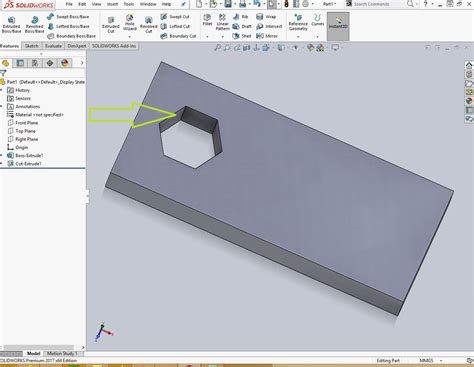
Task: Choose Swept Boss/Base feature
Action: point(68,17)
